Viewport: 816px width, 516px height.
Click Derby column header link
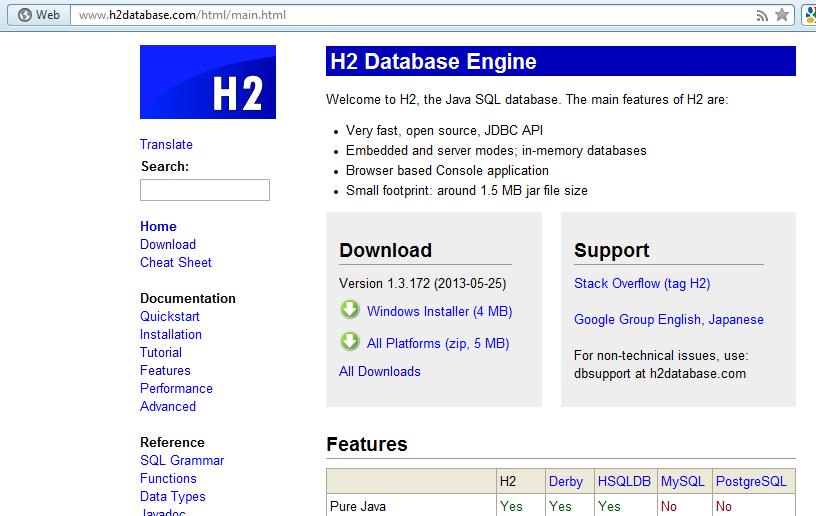tap(566, 481)
